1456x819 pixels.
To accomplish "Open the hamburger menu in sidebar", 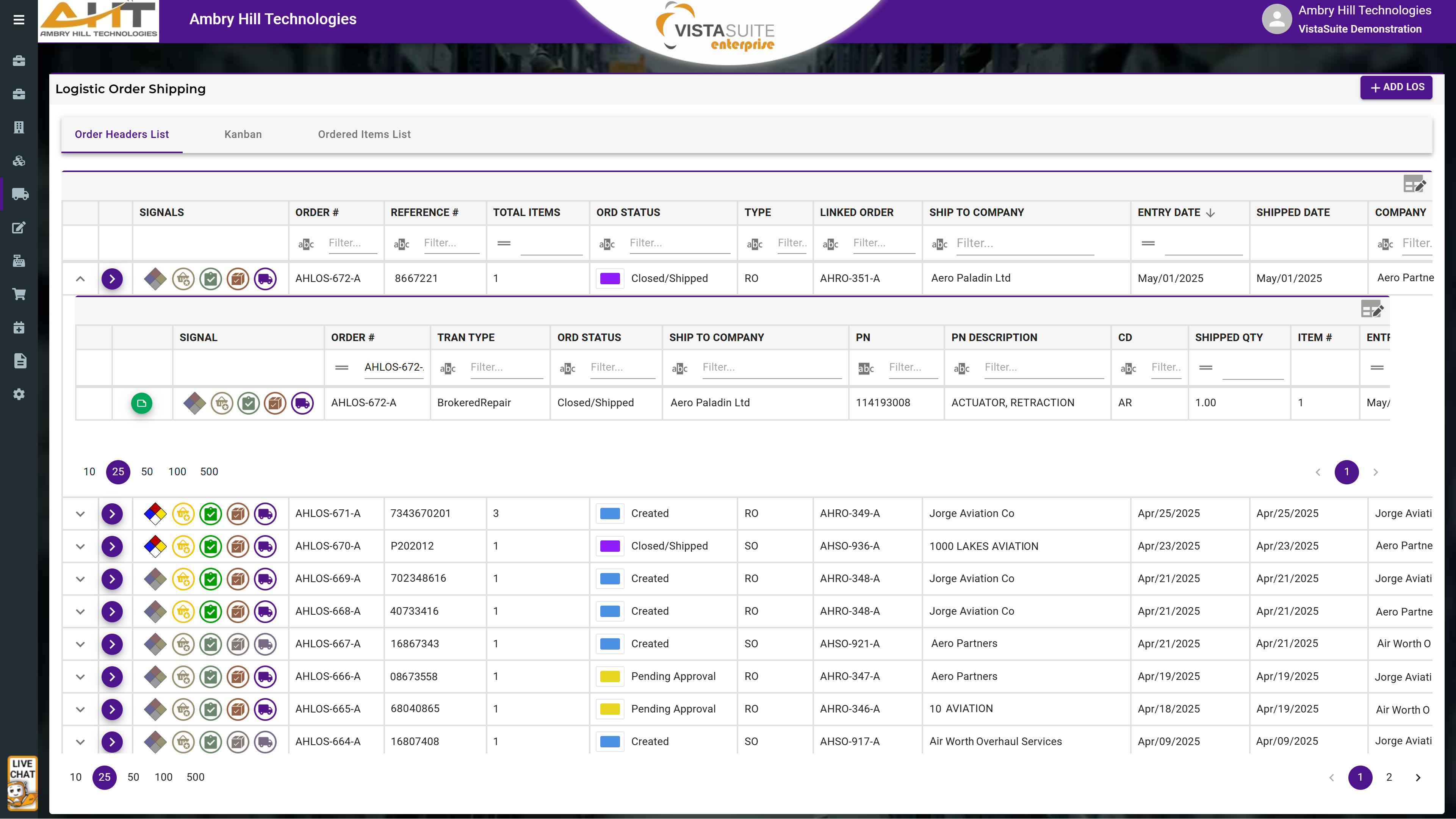I will [x=19, y=20].
